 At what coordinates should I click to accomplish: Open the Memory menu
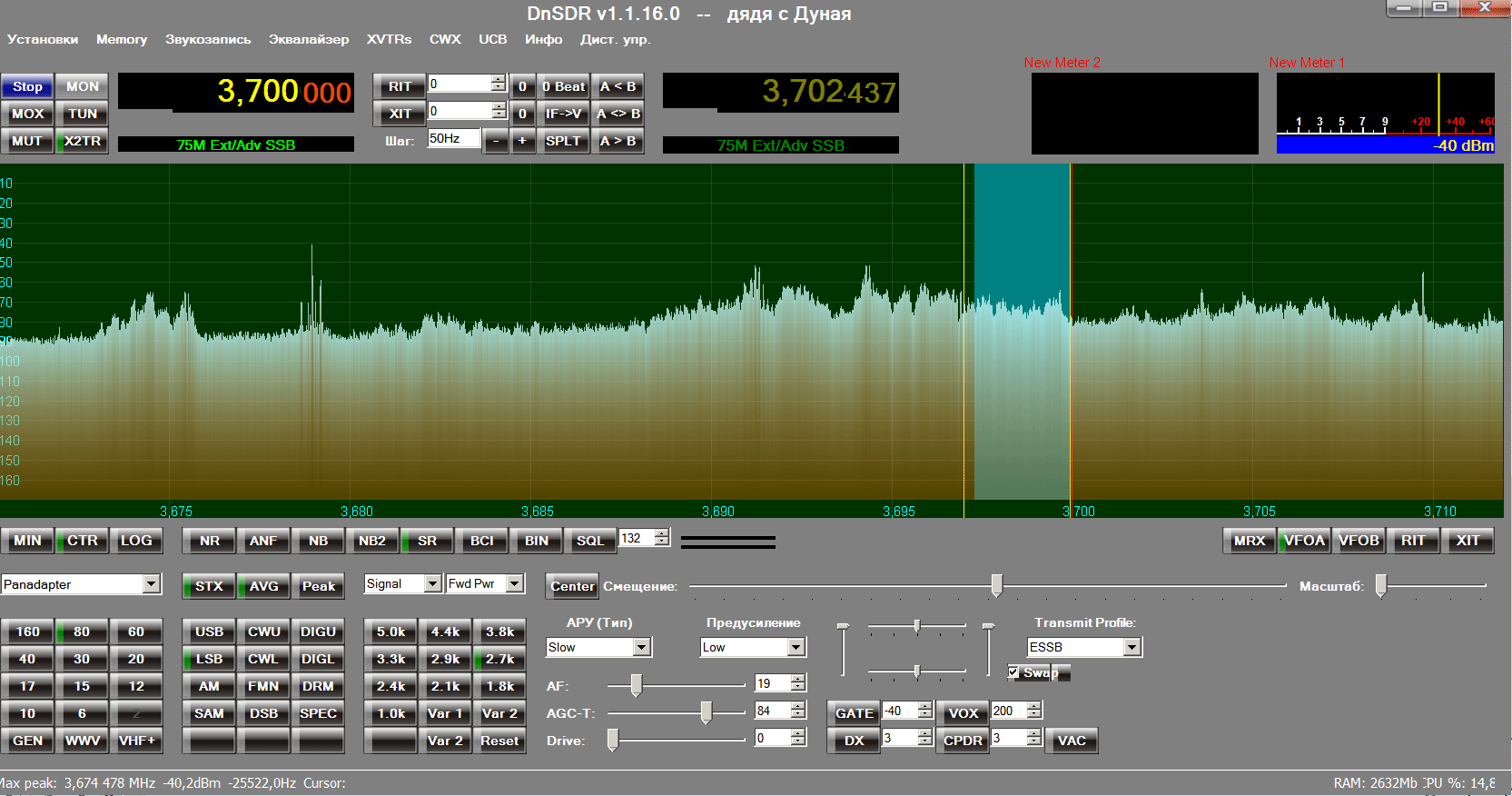tap(122, 39)
